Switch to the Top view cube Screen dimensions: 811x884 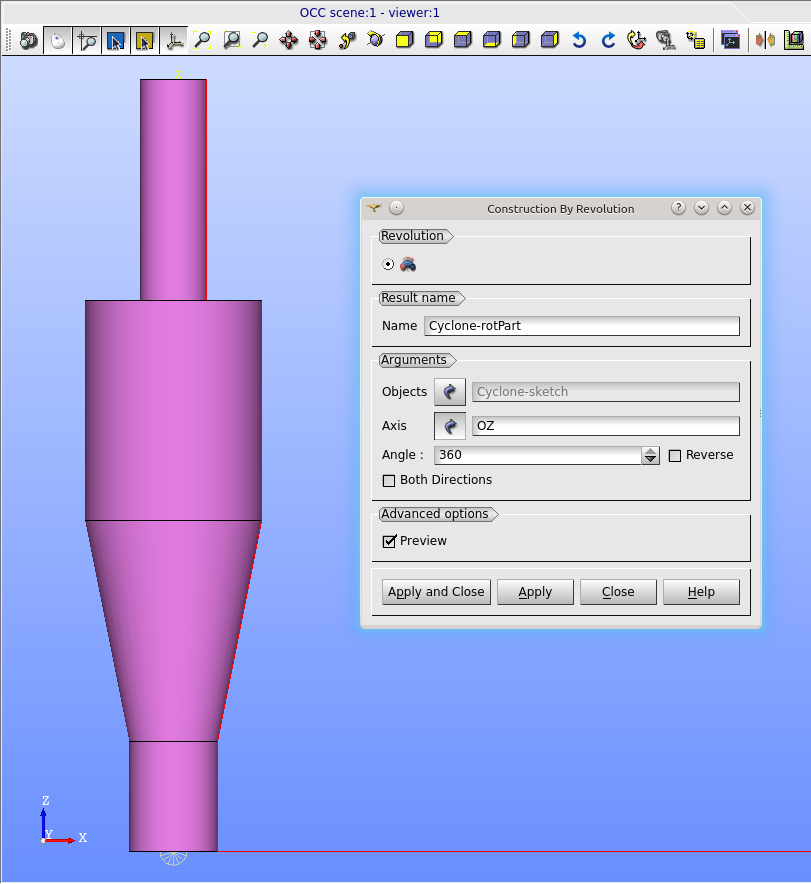tap(463, 40)
